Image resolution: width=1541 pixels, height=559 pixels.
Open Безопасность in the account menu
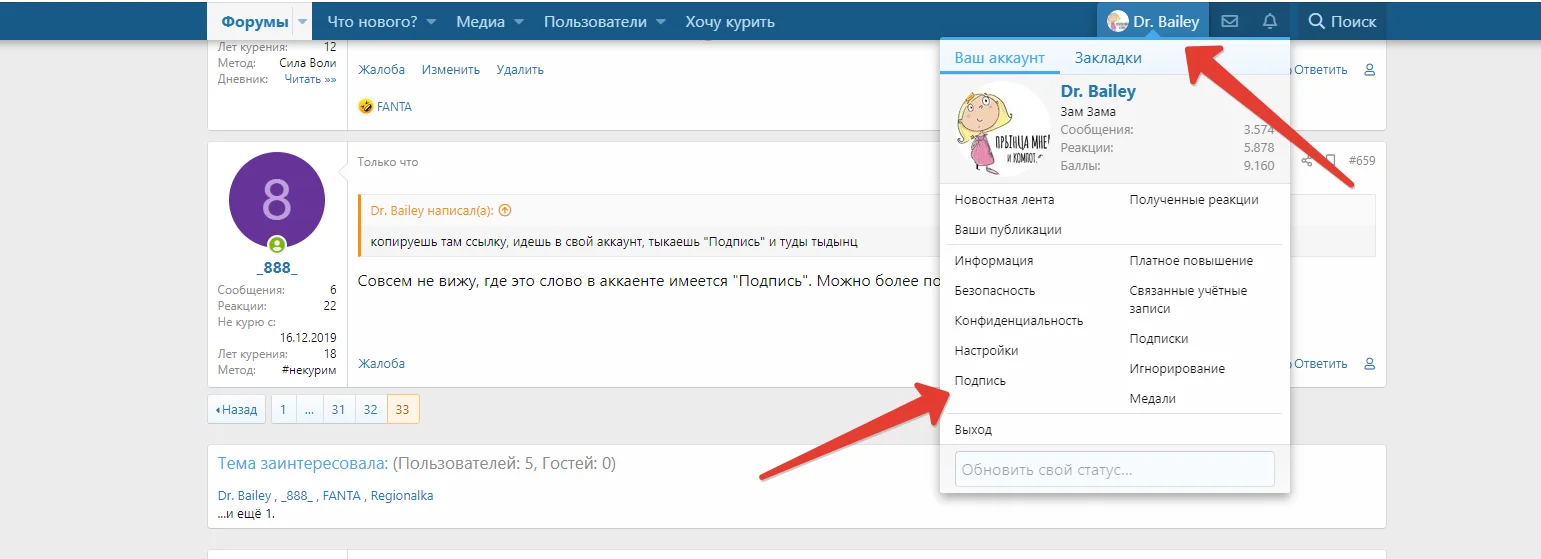click(x=994, y=290)
